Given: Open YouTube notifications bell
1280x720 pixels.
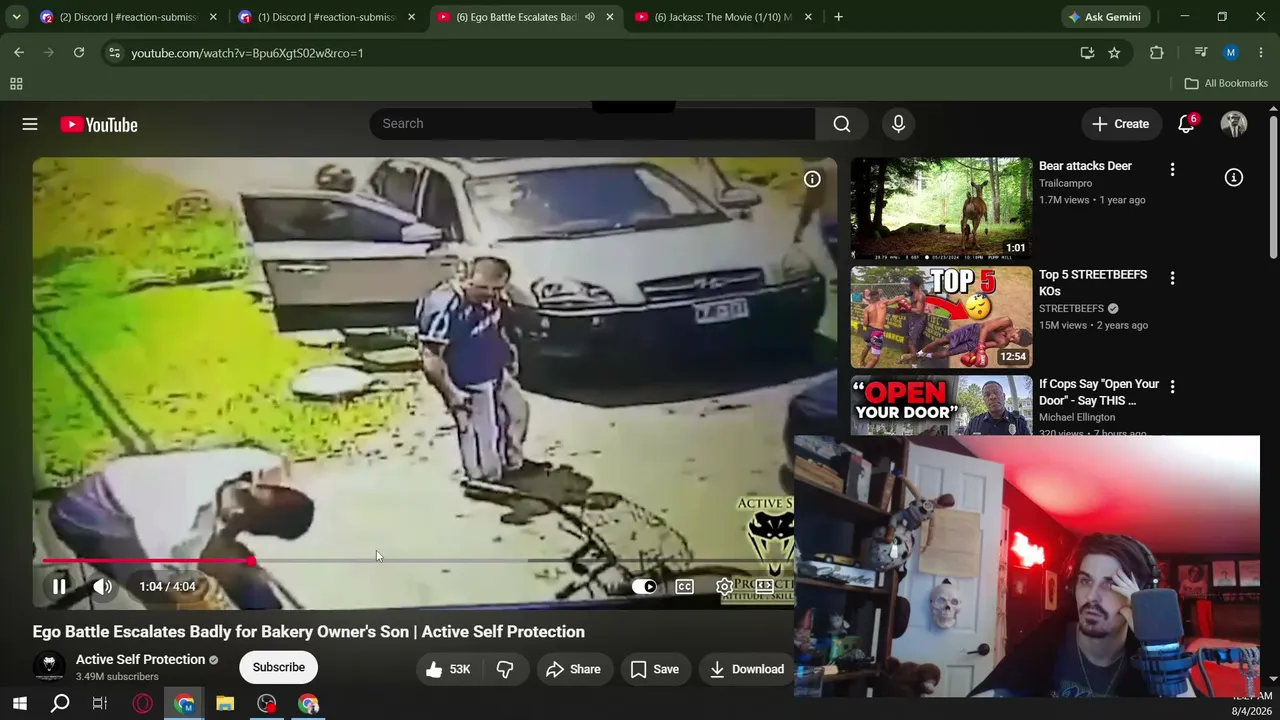Looking at the screenshot, I should tap(1186, 124).
